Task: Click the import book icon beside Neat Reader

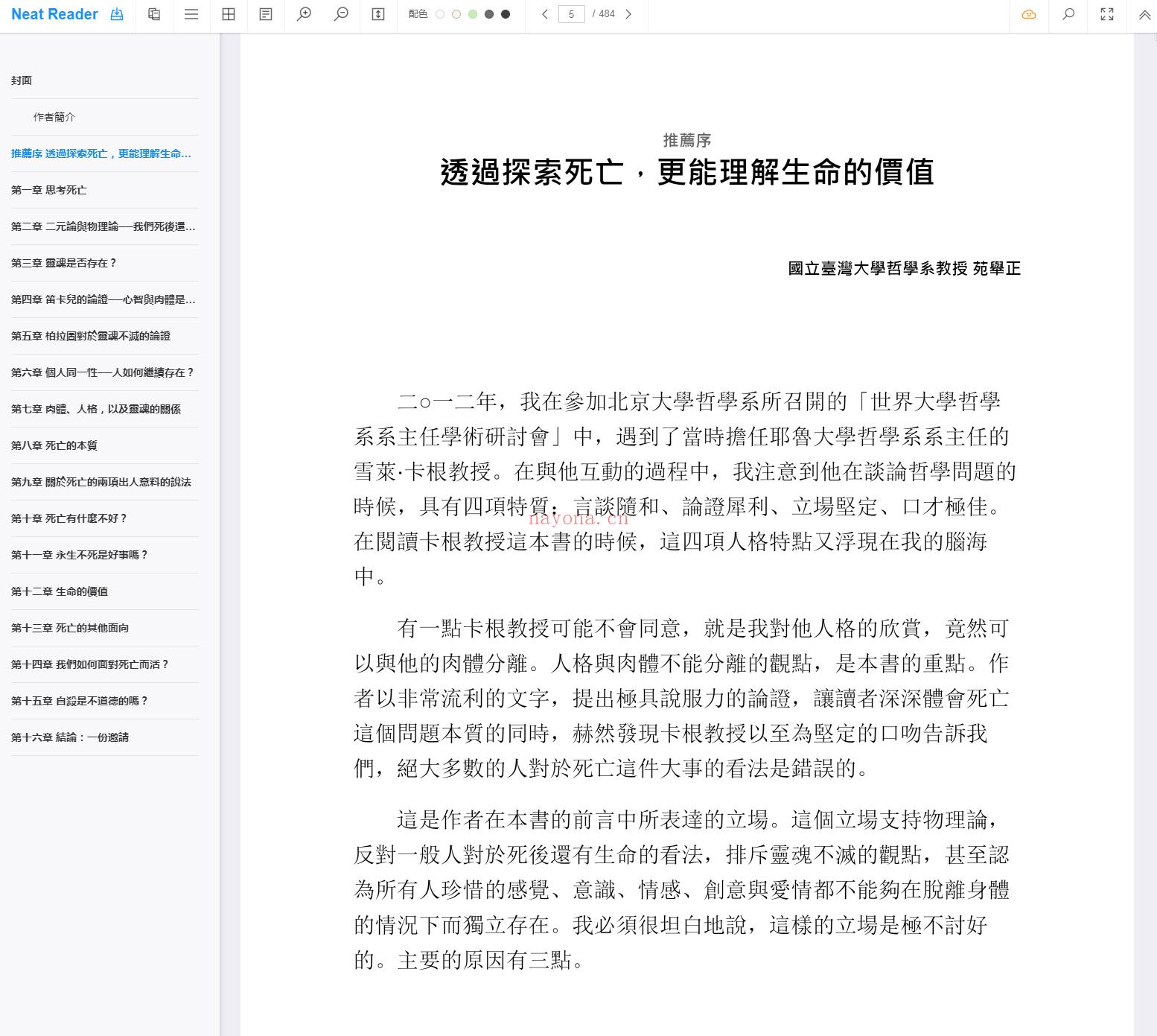Action: [x=117, y=14]
